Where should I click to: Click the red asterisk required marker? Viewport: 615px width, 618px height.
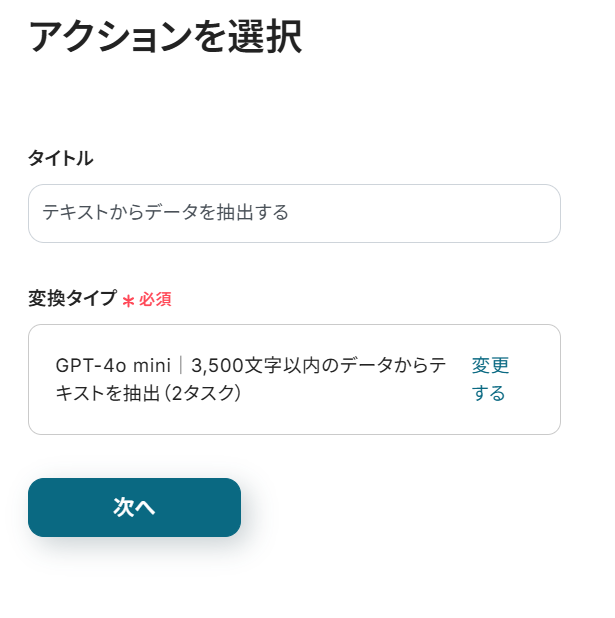coord(128,300)
